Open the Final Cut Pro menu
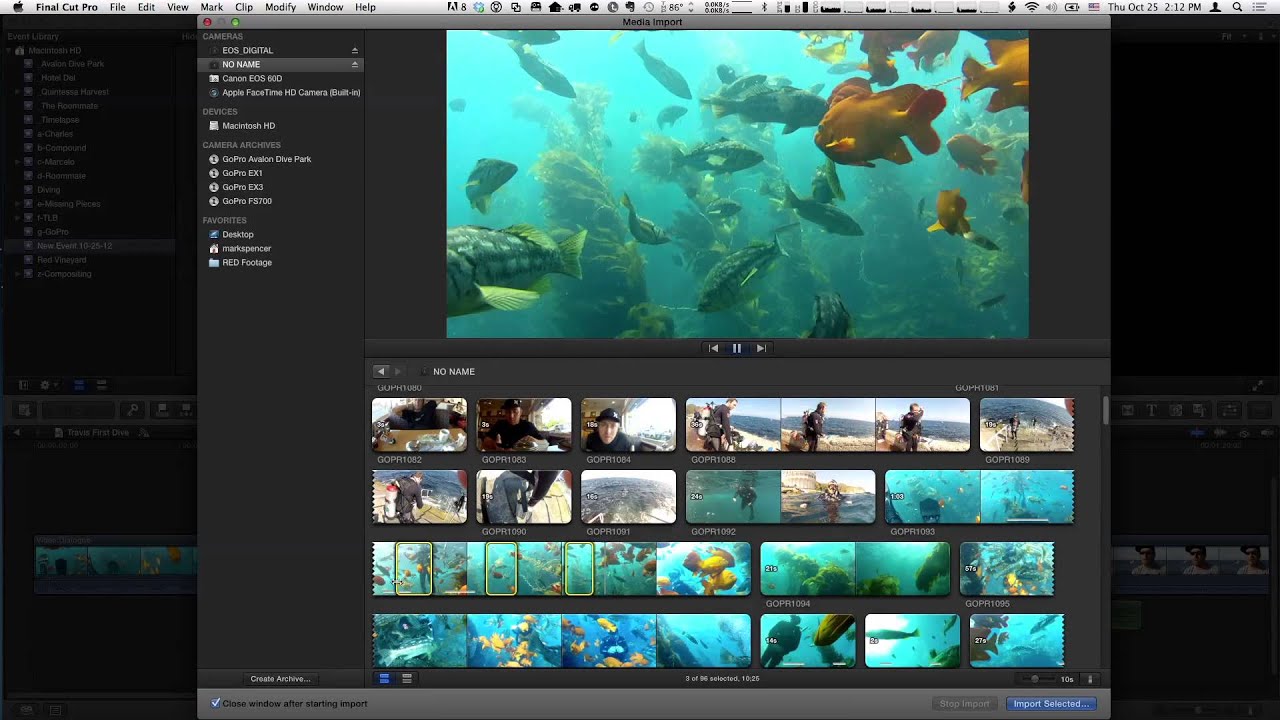Screen dimensions: 1280x720 pyautogui.click(x=67, y=7)
